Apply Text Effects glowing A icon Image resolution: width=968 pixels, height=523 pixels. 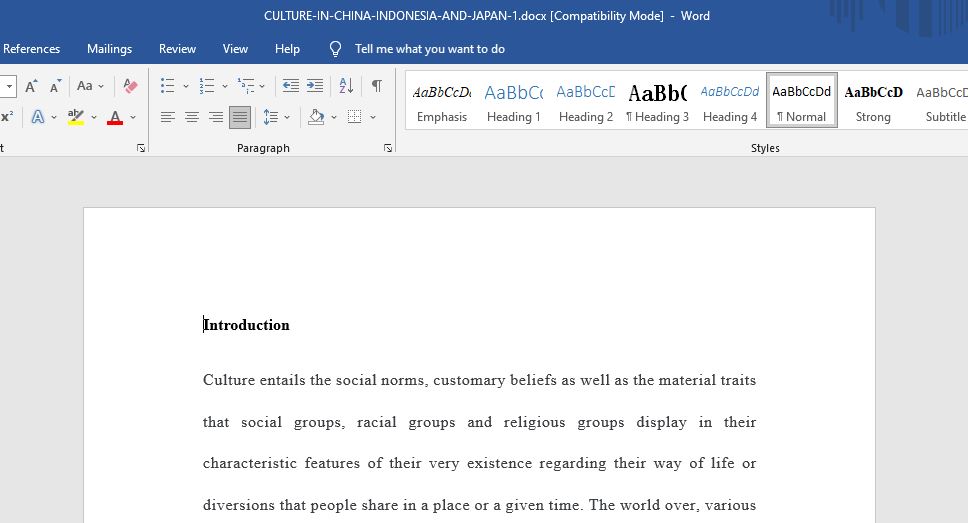pyautogui.click(x=38, y=117)
